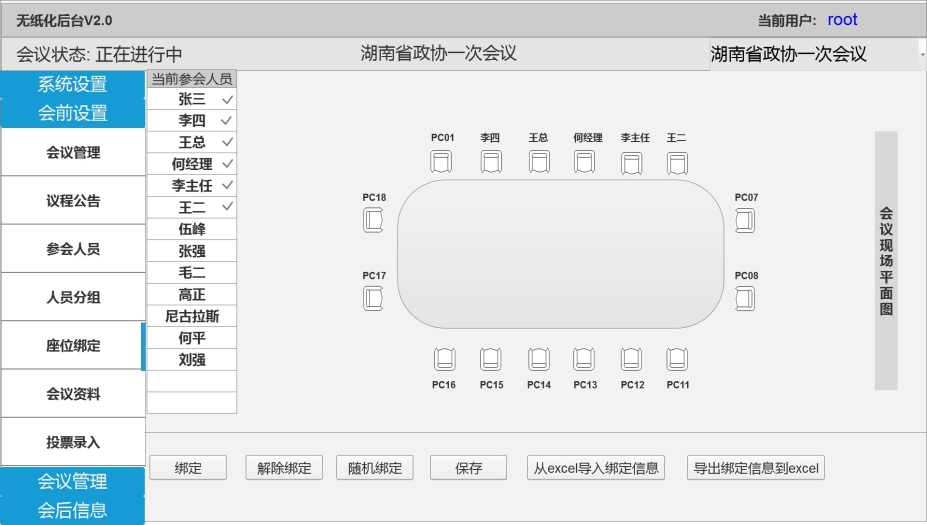Toggle checkmark next to 张三

click(227, 99)
